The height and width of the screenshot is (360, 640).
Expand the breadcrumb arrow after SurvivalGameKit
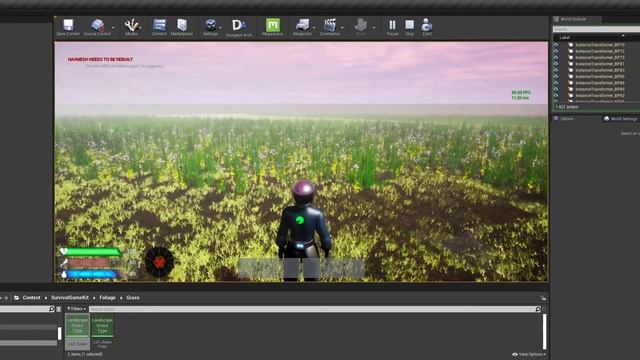click(x=94, y=298)
